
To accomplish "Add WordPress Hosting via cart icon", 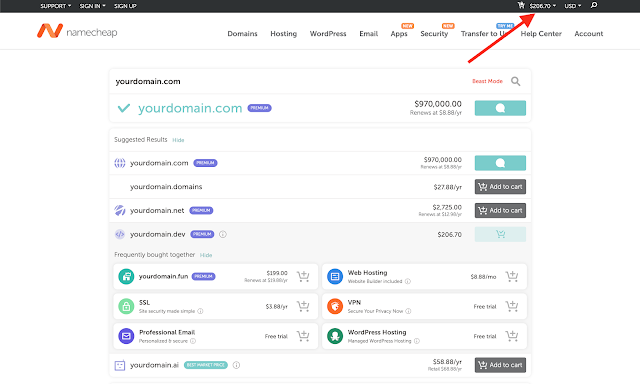I will (511, 336).
